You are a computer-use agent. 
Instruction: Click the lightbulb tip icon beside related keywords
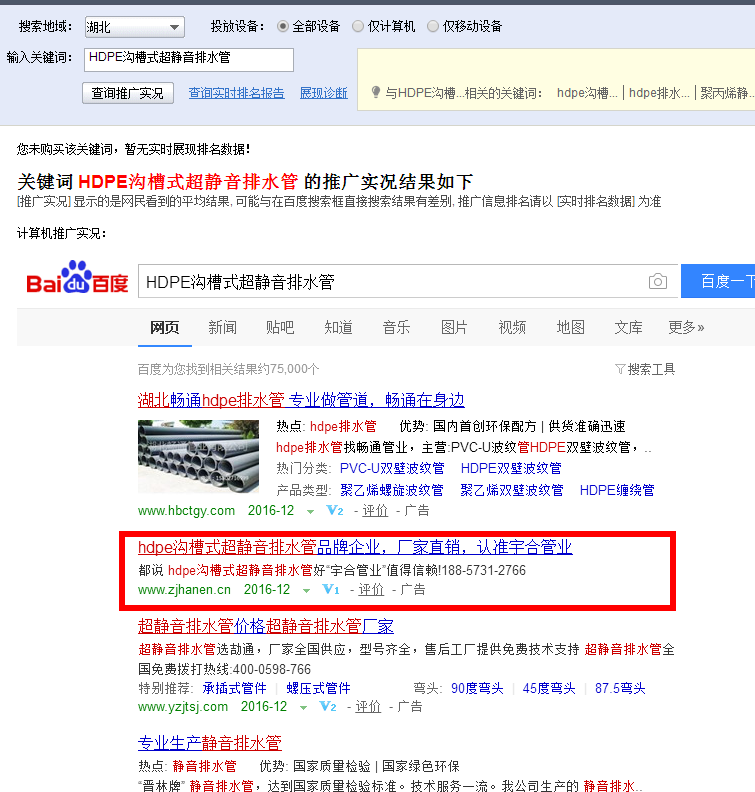point(376,92)
